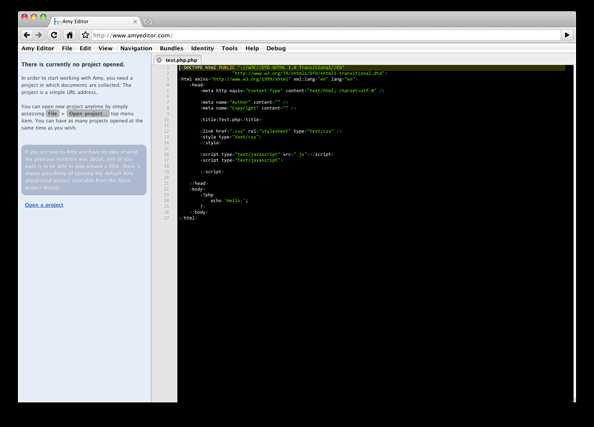Open the Help menu
The image size is (594, 427).
pos(252,48)
